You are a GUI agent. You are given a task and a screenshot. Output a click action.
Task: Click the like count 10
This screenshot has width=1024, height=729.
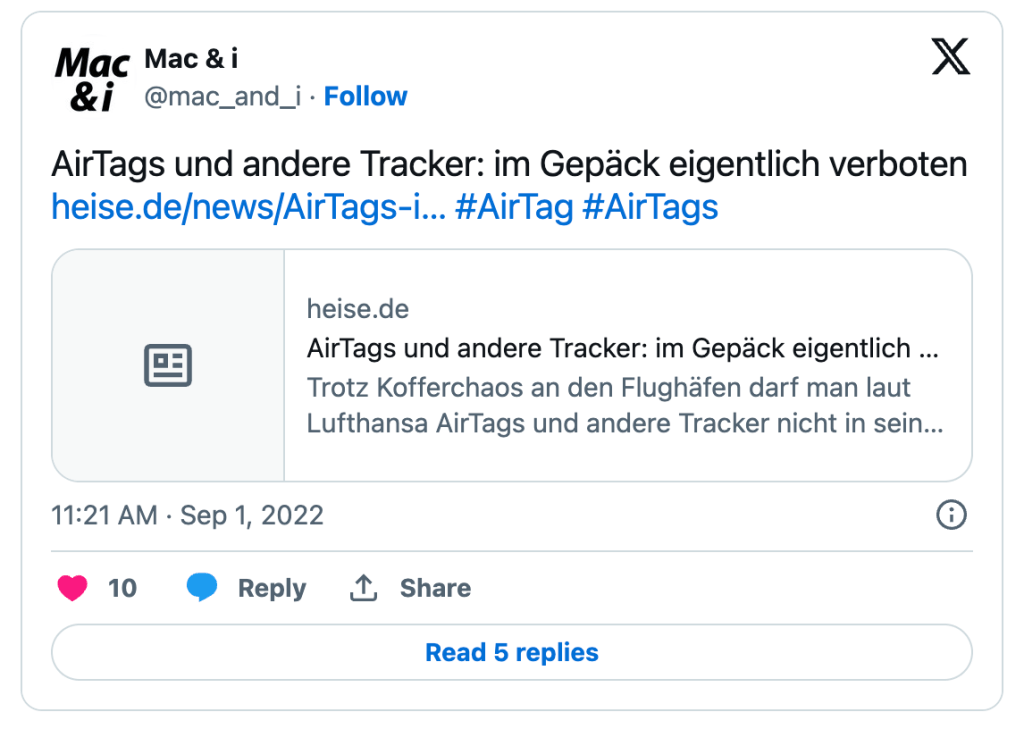click(x=122, y=588)
